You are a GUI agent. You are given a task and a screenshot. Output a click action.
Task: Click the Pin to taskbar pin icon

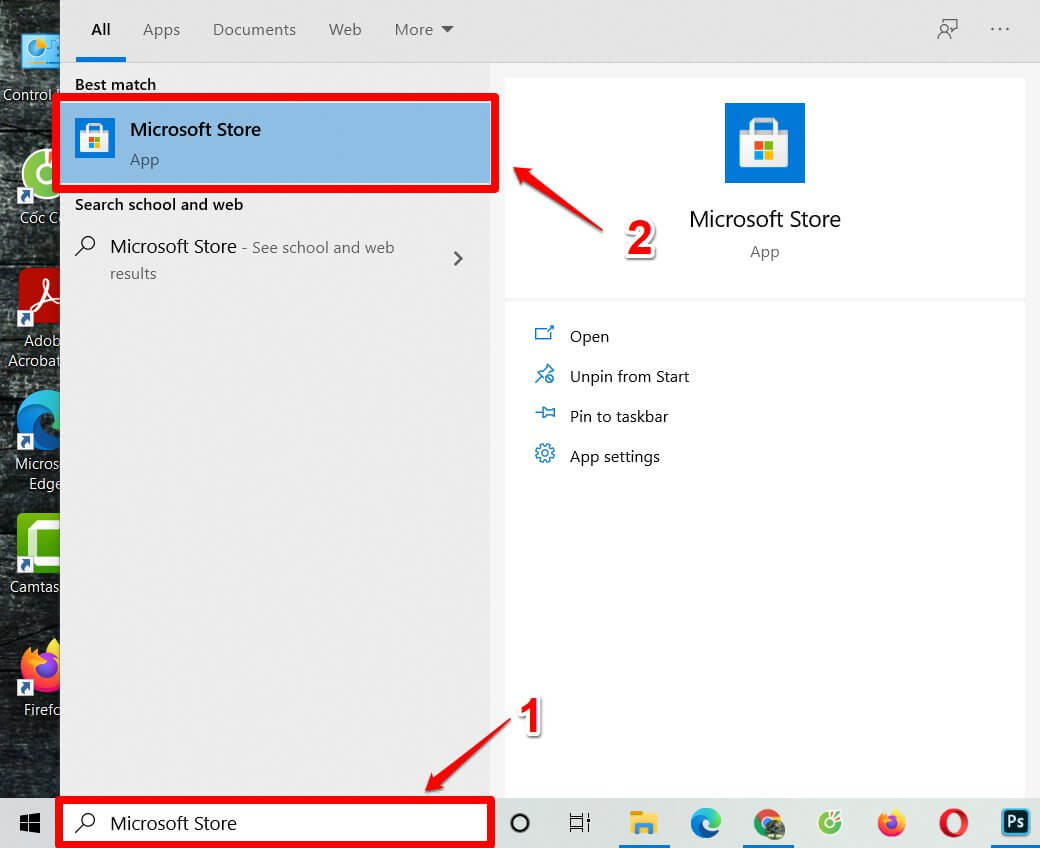click(x=545, y=413)
